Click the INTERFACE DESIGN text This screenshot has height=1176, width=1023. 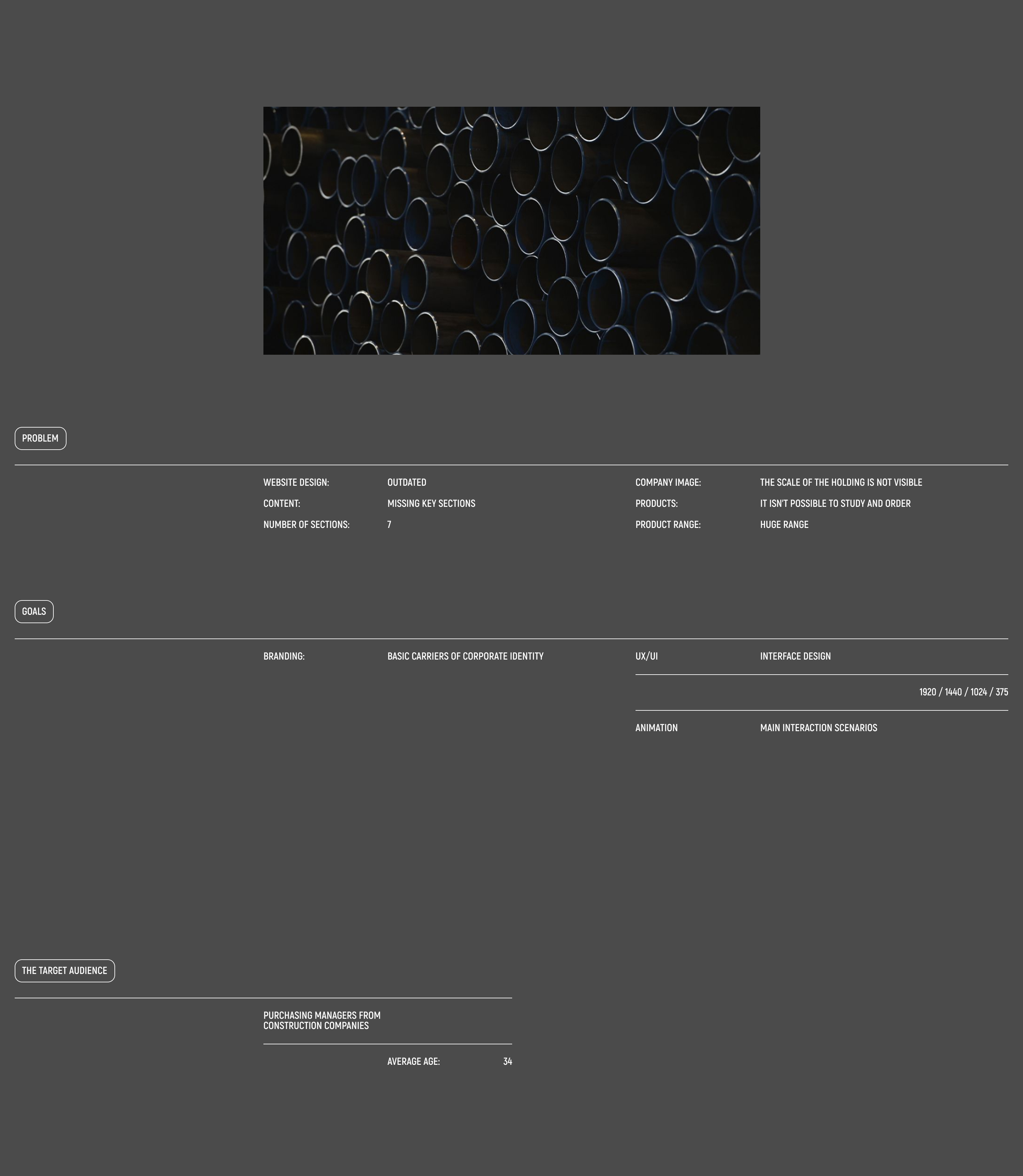pos(795,656)
